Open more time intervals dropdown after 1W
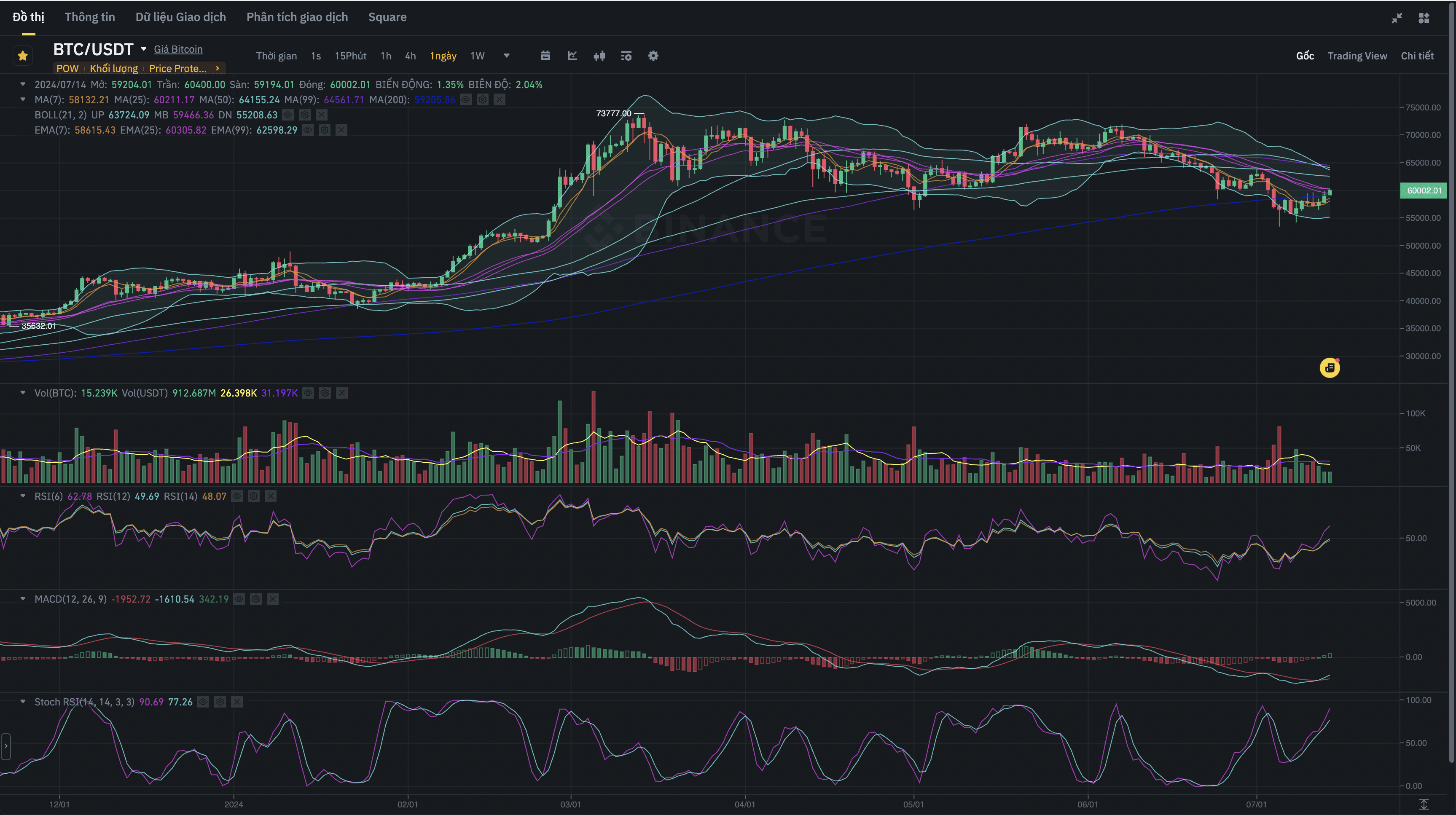The height and width of the screenshot is (815, 1456). click(x=506, y=55)
